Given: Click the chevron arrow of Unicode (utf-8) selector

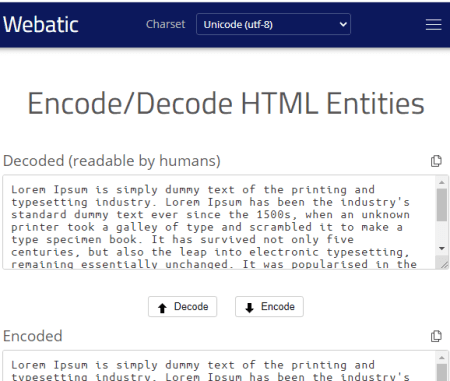Looking at the screenshot, I should pos(343,24).
